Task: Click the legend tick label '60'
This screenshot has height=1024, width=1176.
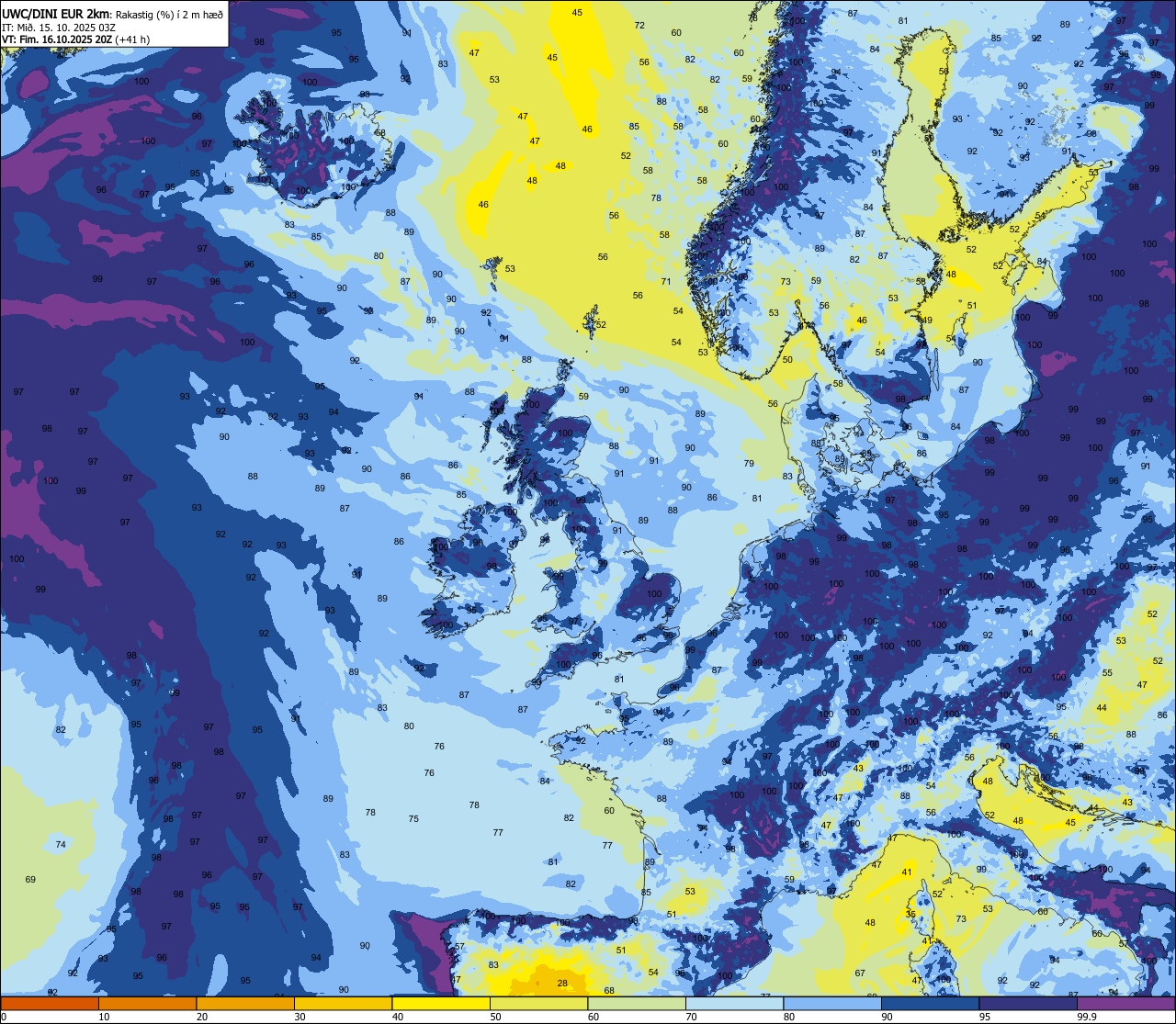Action: (594, 1017)
